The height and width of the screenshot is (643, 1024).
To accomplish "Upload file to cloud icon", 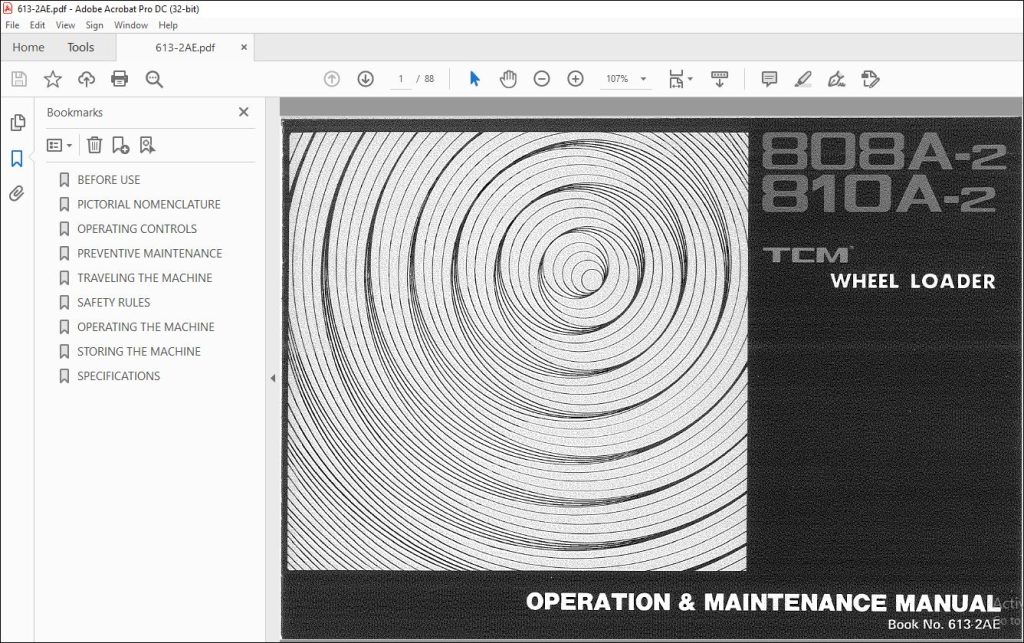I will click(86, 79).
